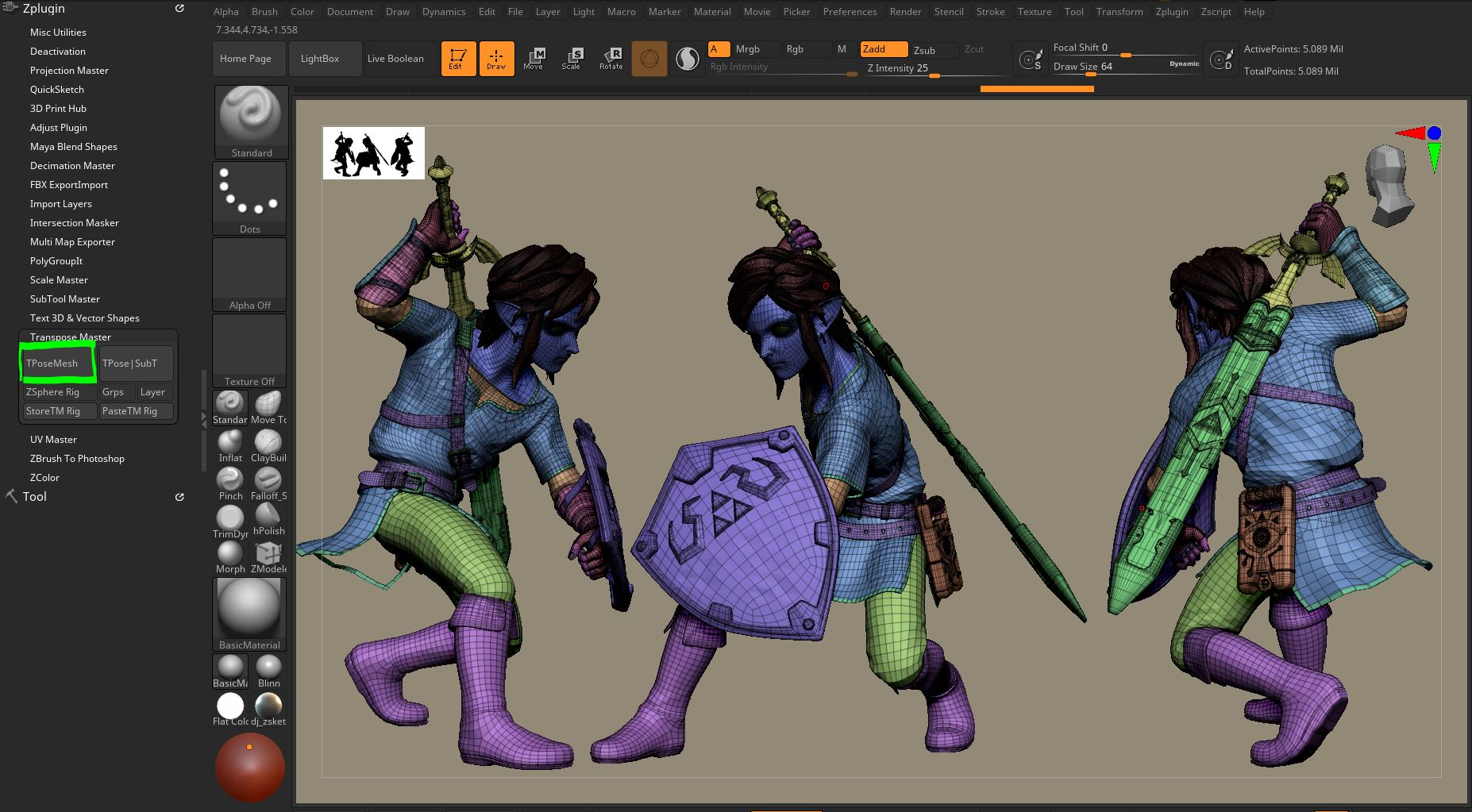Toggle Edit mode
Image resolution: width=1472 pixels, height=812 pixels.
point(457,59)
